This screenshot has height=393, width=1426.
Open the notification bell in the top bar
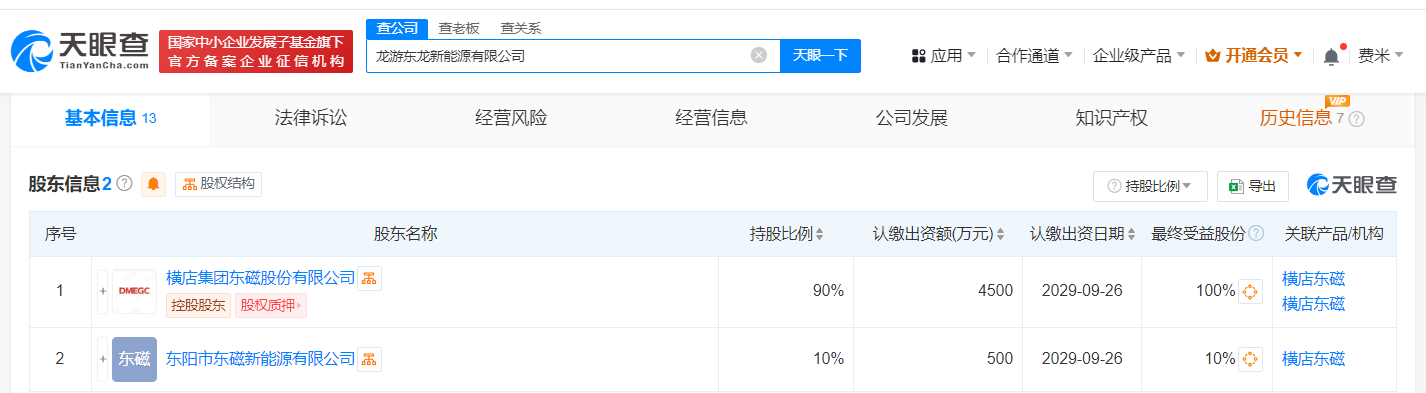point(1331,56)
